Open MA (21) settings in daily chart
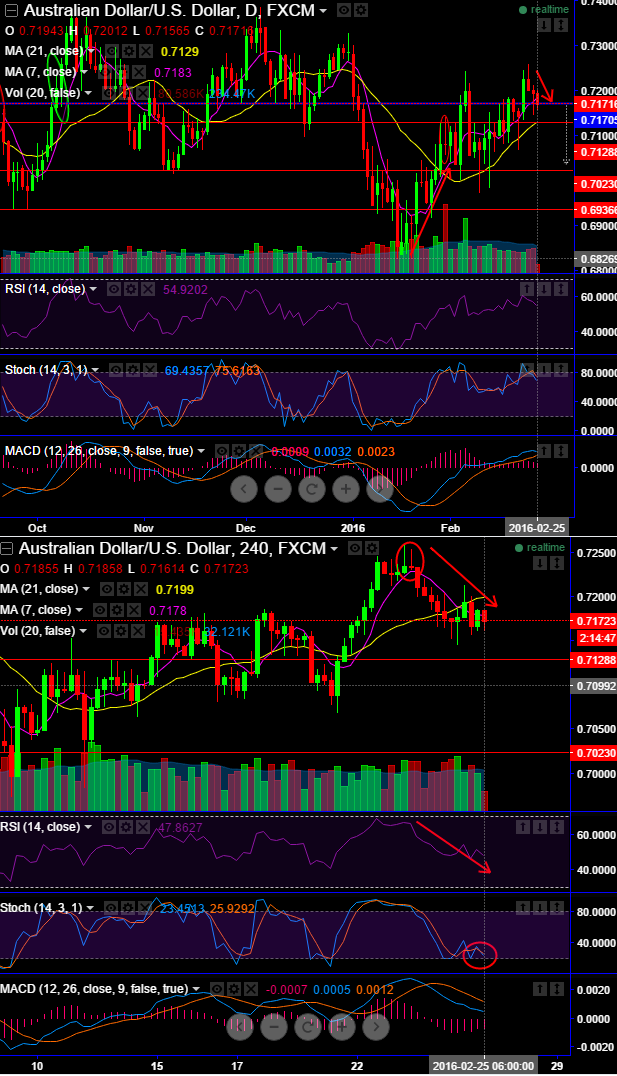Screen dimensions: 617x1076 click(128, 51)
